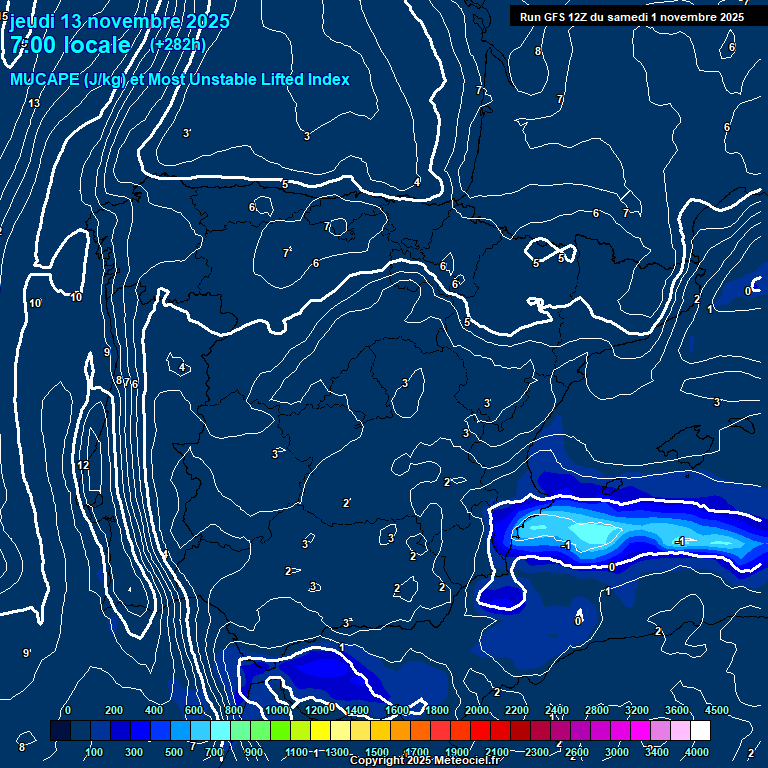Screen dimensions: 768x768
Task: Click the '100' legend scale label
Action: pos(94,752)
